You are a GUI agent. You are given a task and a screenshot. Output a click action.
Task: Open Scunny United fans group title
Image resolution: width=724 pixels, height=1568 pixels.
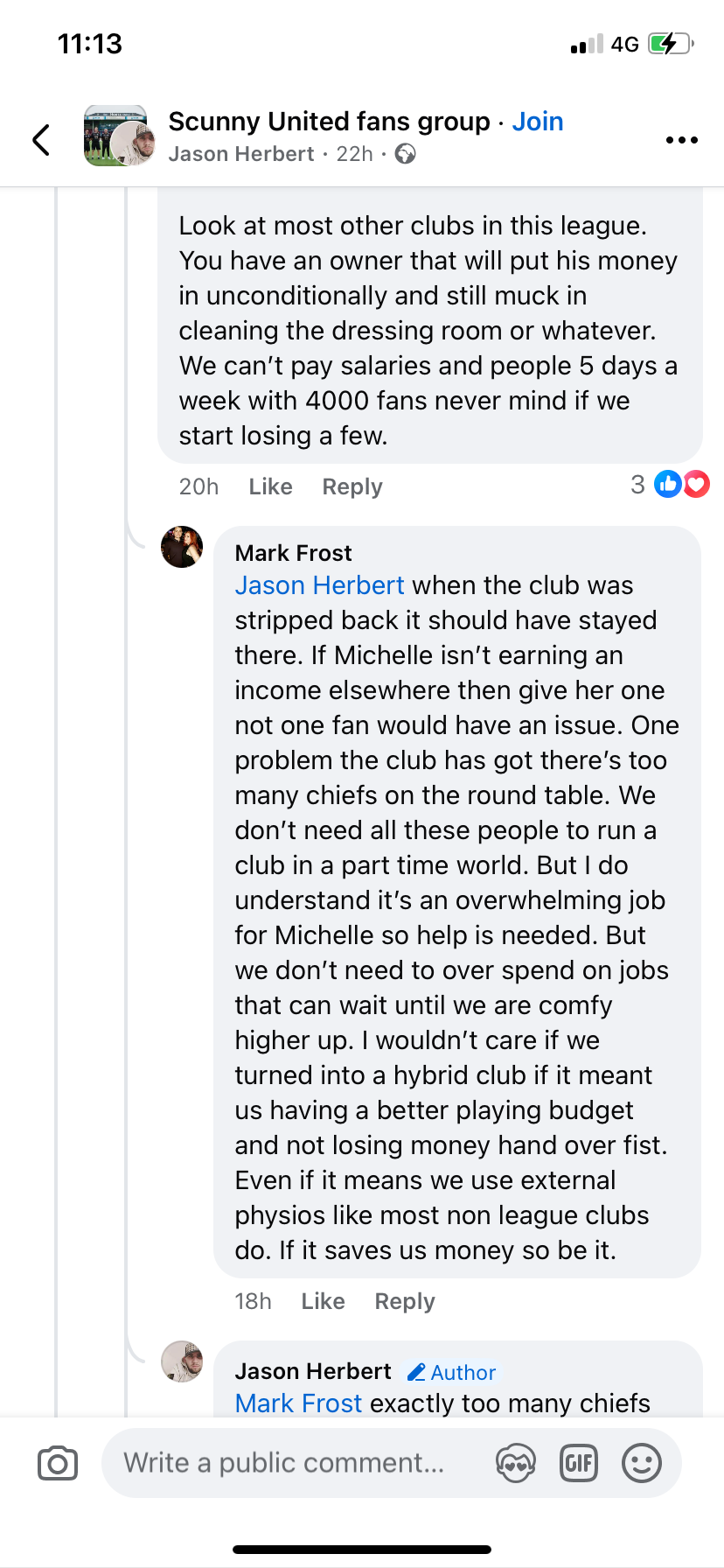[x=329, y=122]
